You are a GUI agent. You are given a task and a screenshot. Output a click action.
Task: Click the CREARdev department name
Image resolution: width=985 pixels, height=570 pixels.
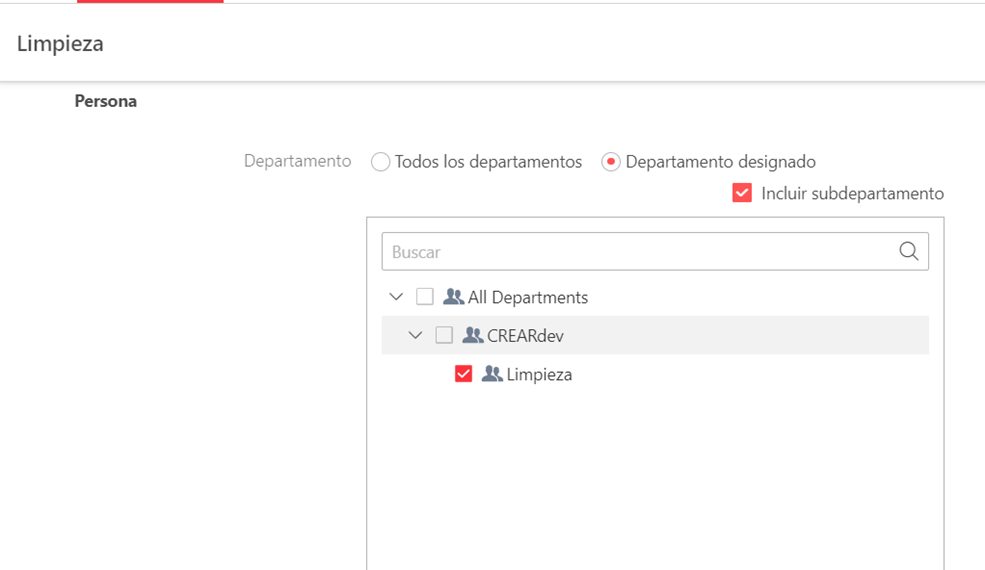pos(527,336)
